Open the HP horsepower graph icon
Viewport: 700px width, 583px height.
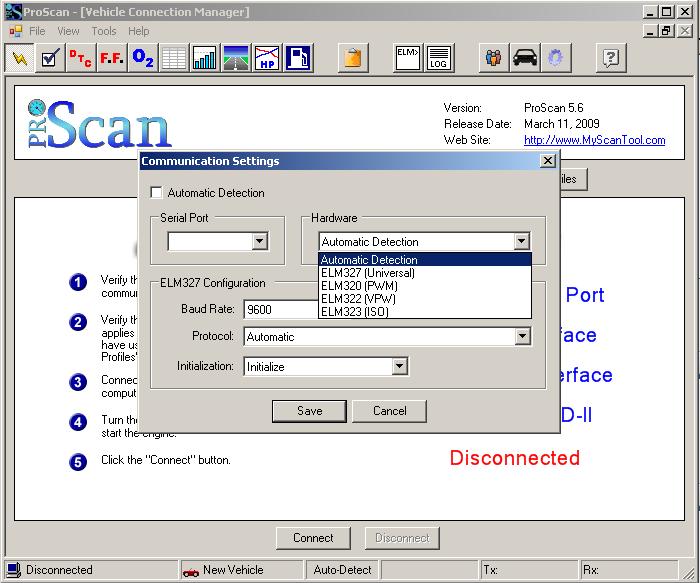pos(266,58)
